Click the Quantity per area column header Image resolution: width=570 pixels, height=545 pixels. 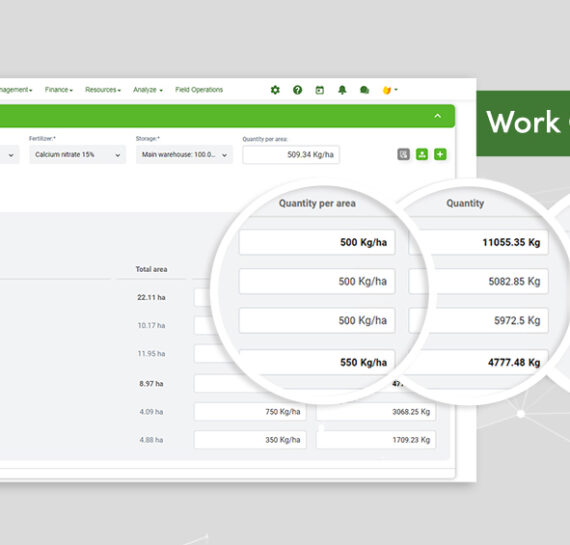[317, 203]
